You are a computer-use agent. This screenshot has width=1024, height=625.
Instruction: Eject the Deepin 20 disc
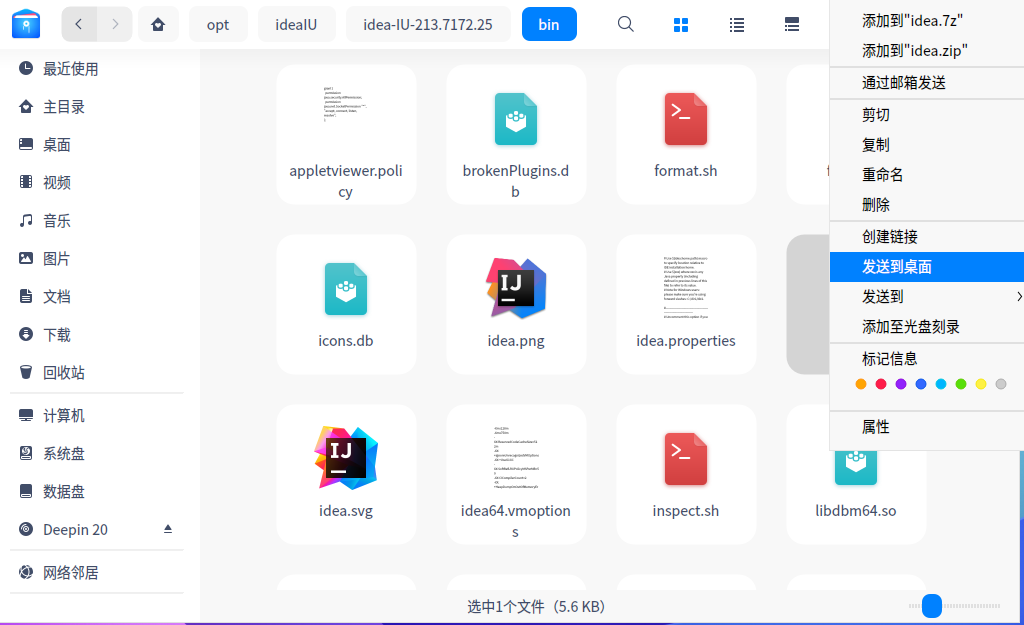point(168,528)
